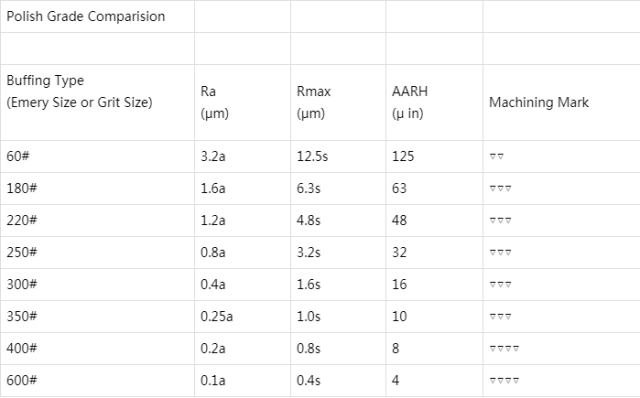
Task: Select the triangle marks in the 220# row
Action: tap(500, 220)
